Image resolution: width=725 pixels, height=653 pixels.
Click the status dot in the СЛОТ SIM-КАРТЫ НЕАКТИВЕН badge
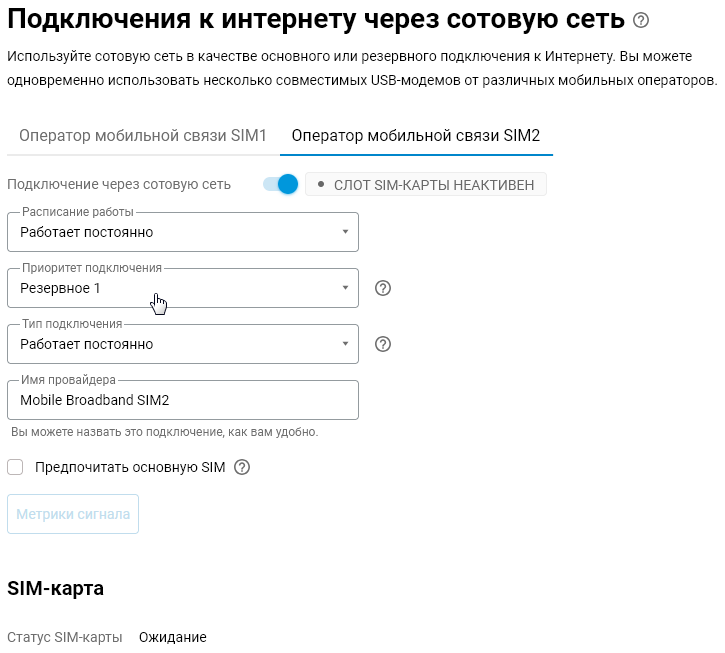coord(321,184)
